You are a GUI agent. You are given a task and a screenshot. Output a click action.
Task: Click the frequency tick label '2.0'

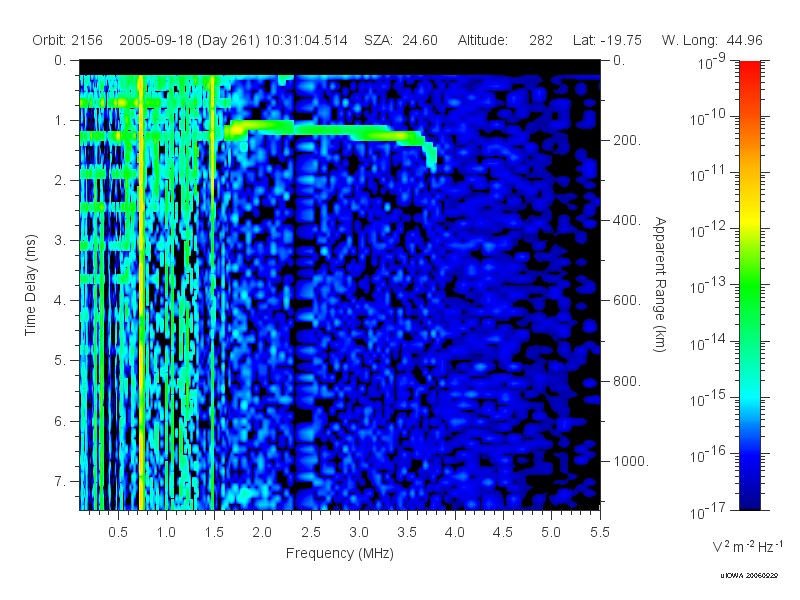(x=262, y=532)
